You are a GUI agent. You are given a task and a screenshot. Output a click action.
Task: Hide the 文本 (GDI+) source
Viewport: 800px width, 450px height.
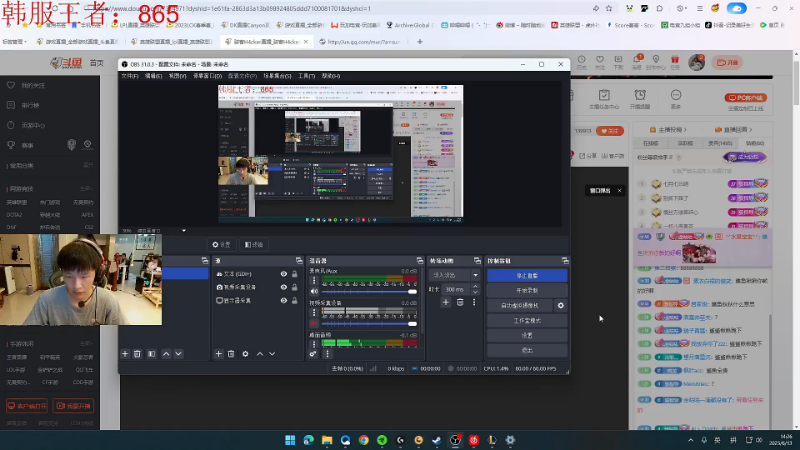pos(284,274)
